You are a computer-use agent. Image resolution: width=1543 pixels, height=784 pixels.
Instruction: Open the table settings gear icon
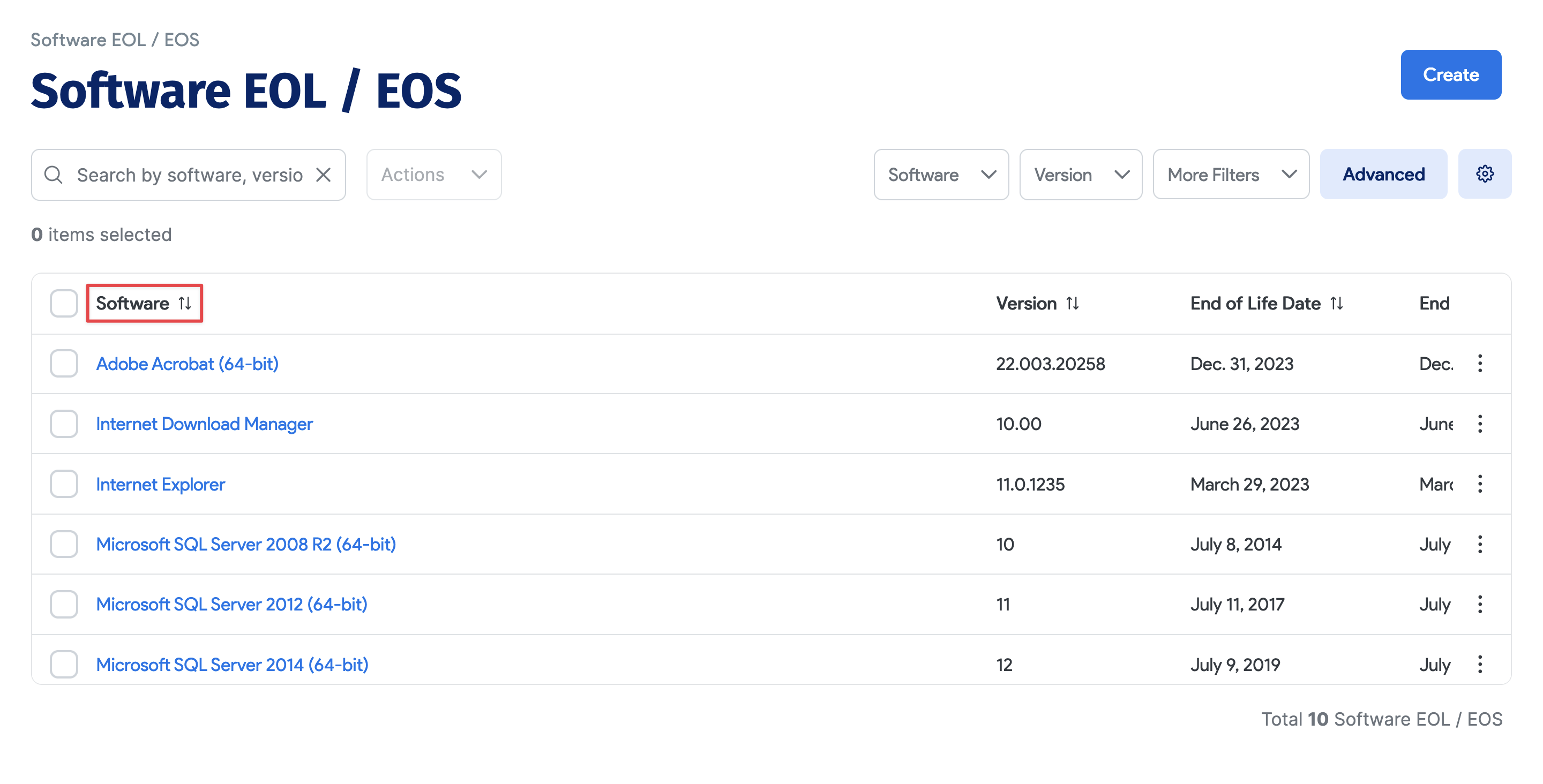(x=1485, y=174)
